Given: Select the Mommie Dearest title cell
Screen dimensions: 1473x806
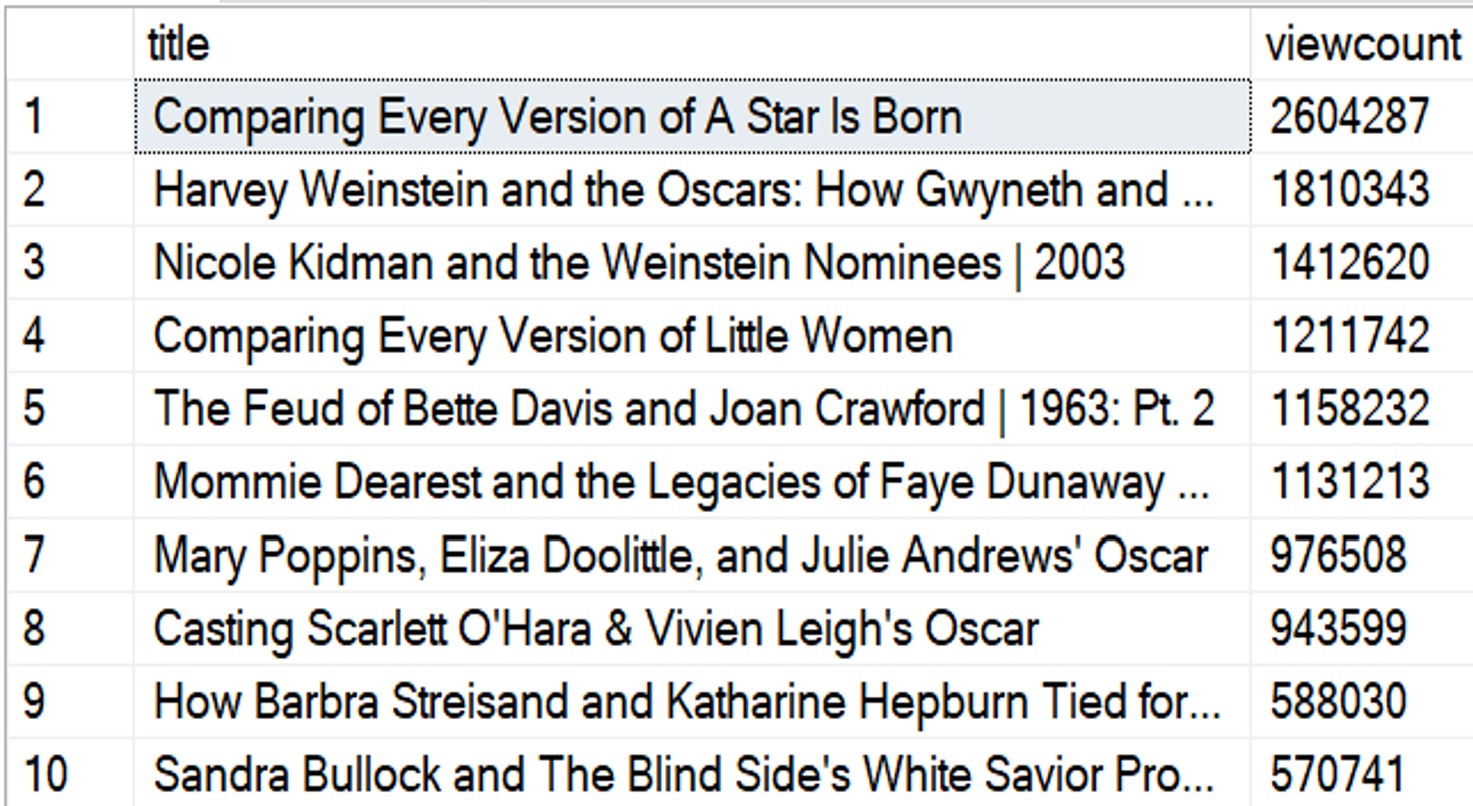Looking at the screenshot, I should click(692, 482).
